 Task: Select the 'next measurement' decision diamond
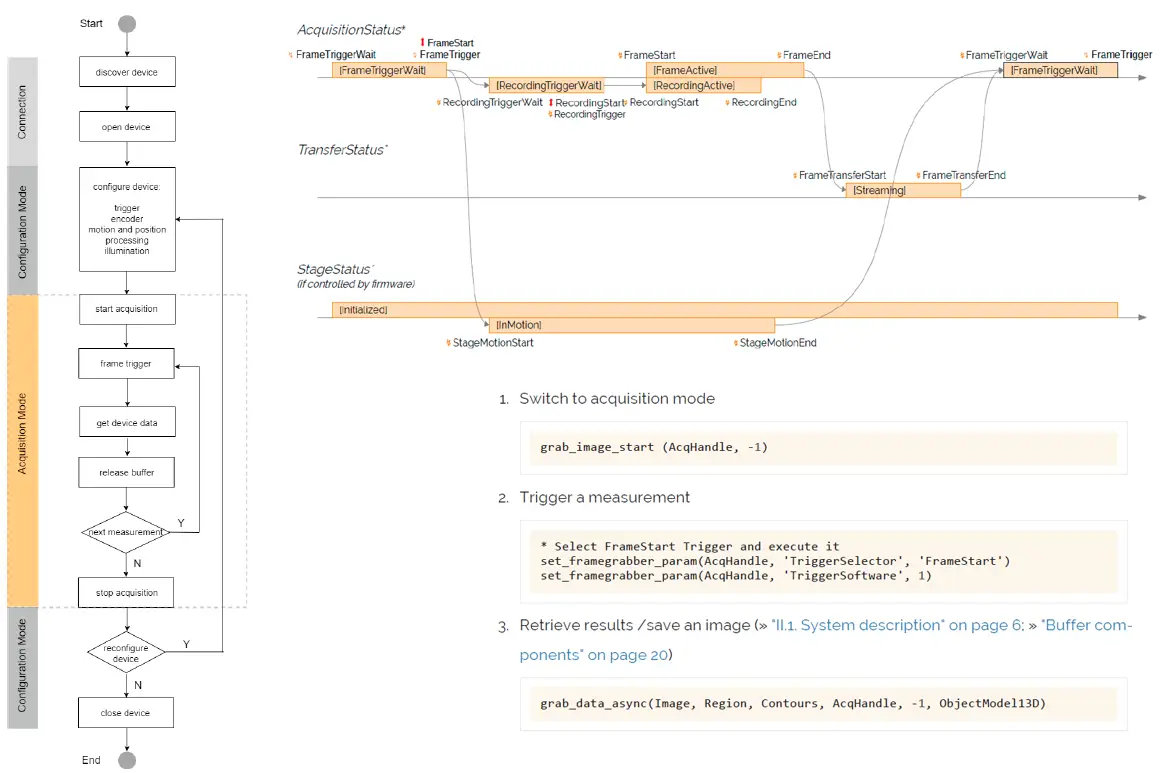point(126,532)
